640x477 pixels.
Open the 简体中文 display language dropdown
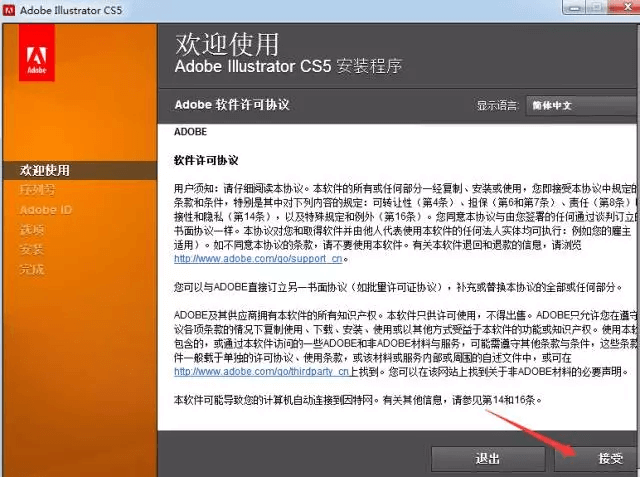click(x=583, y=106)
